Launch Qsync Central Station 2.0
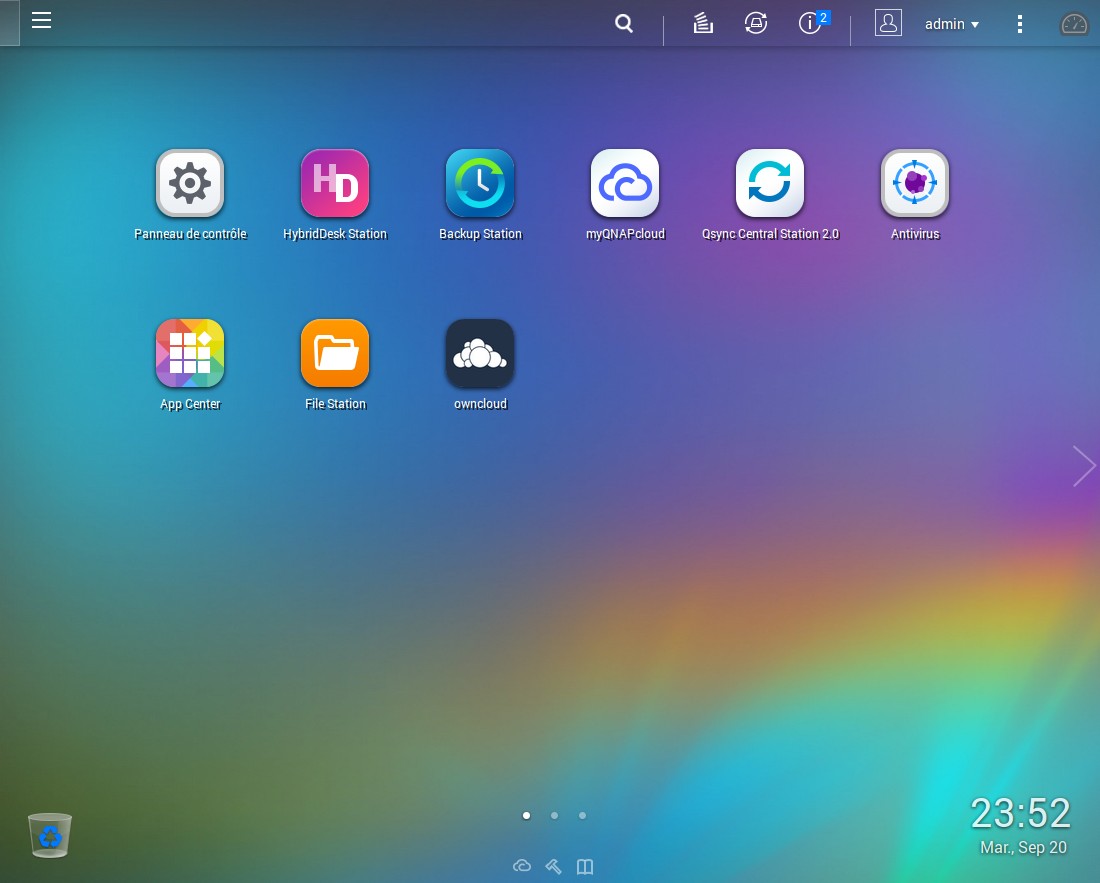 tap(770, 184)
